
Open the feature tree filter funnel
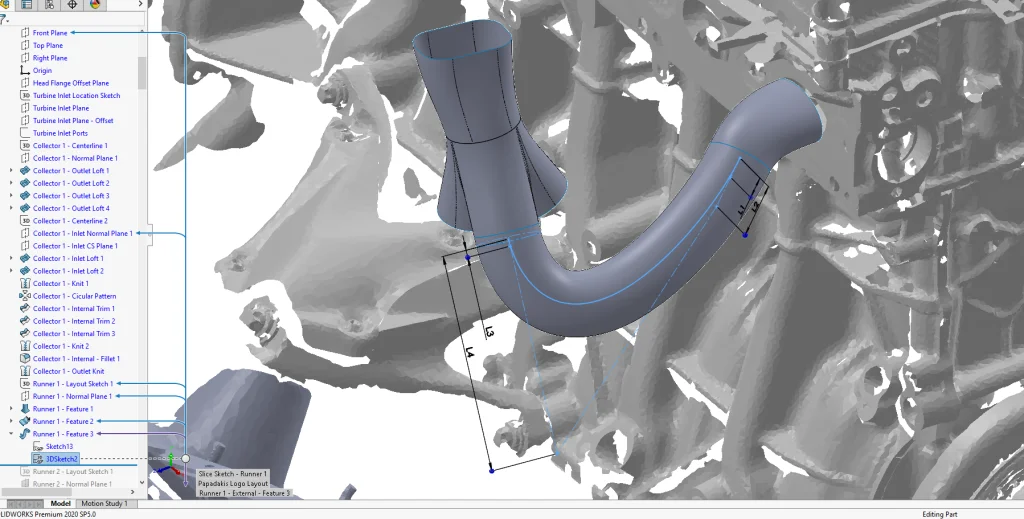coord(3,20)
